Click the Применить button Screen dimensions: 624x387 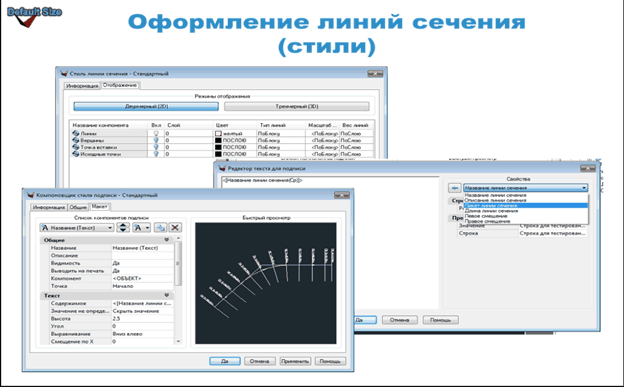[x=295, y=361]
